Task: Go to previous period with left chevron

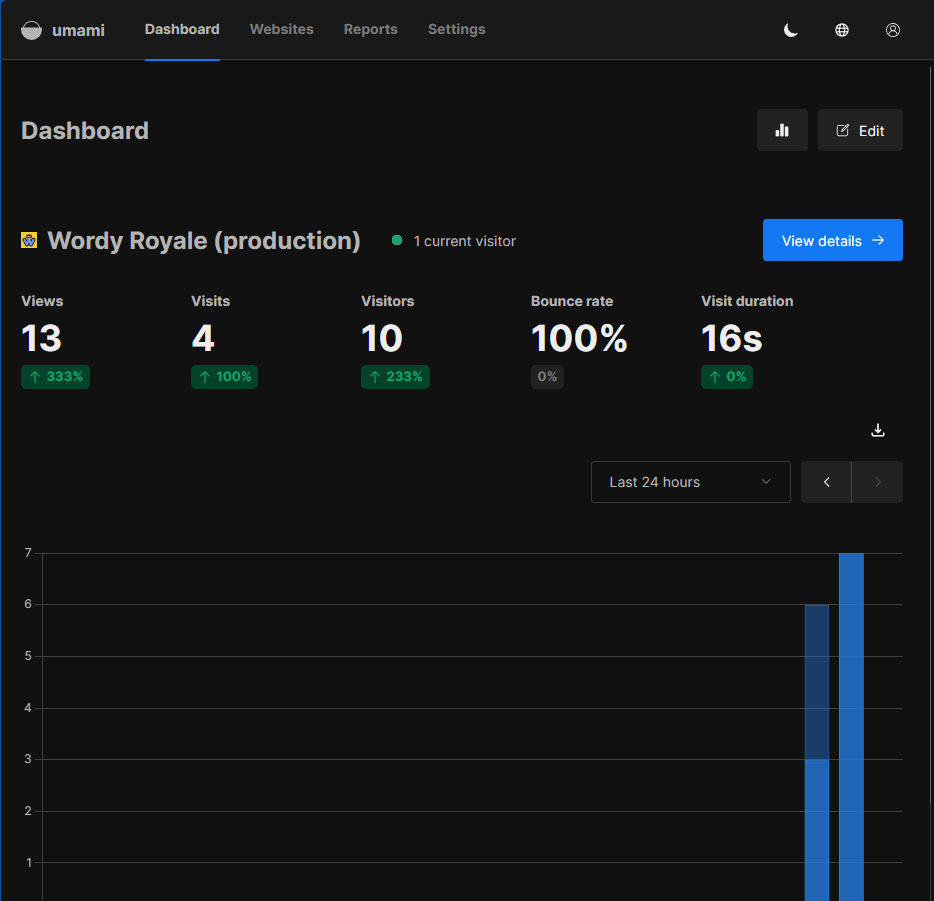Action: coord(826,482)
